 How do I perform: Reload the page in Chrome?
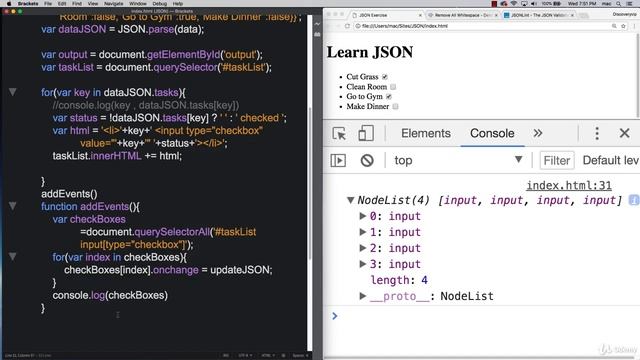click(347, 26)
